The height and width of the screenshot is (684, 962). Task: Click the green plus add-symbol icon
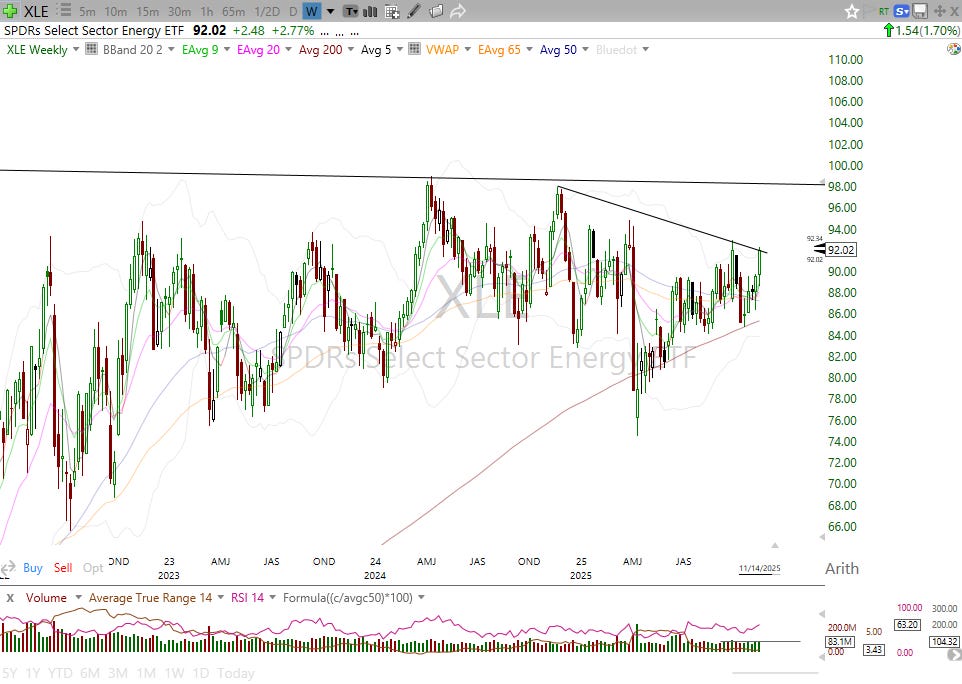[x=10, y=10]
